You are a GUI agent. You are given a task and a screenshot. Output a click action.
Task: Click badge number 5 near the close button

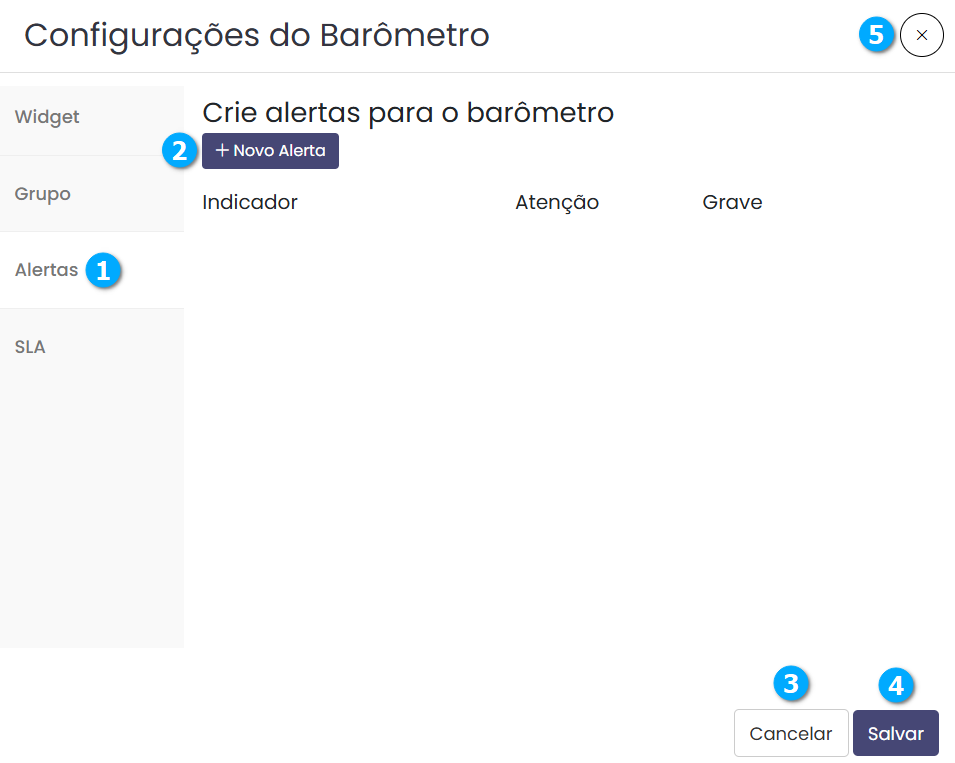[x=877, y=36]
